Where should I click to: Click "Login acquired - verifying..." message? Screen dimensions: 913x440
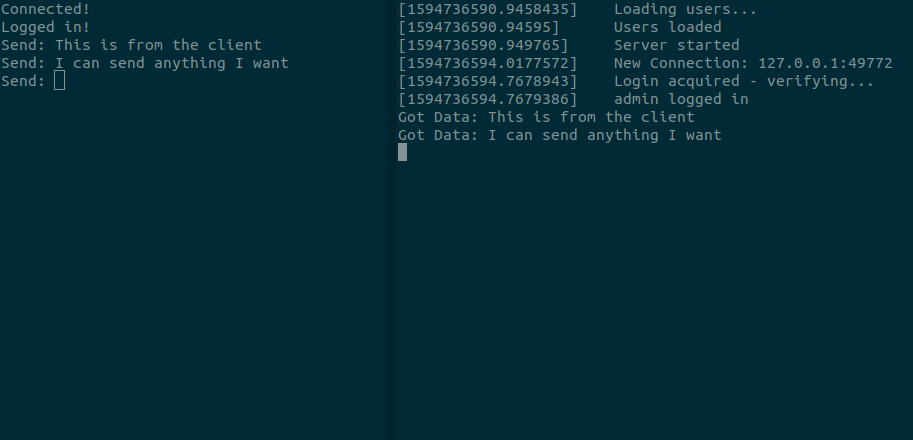(744, 81)
